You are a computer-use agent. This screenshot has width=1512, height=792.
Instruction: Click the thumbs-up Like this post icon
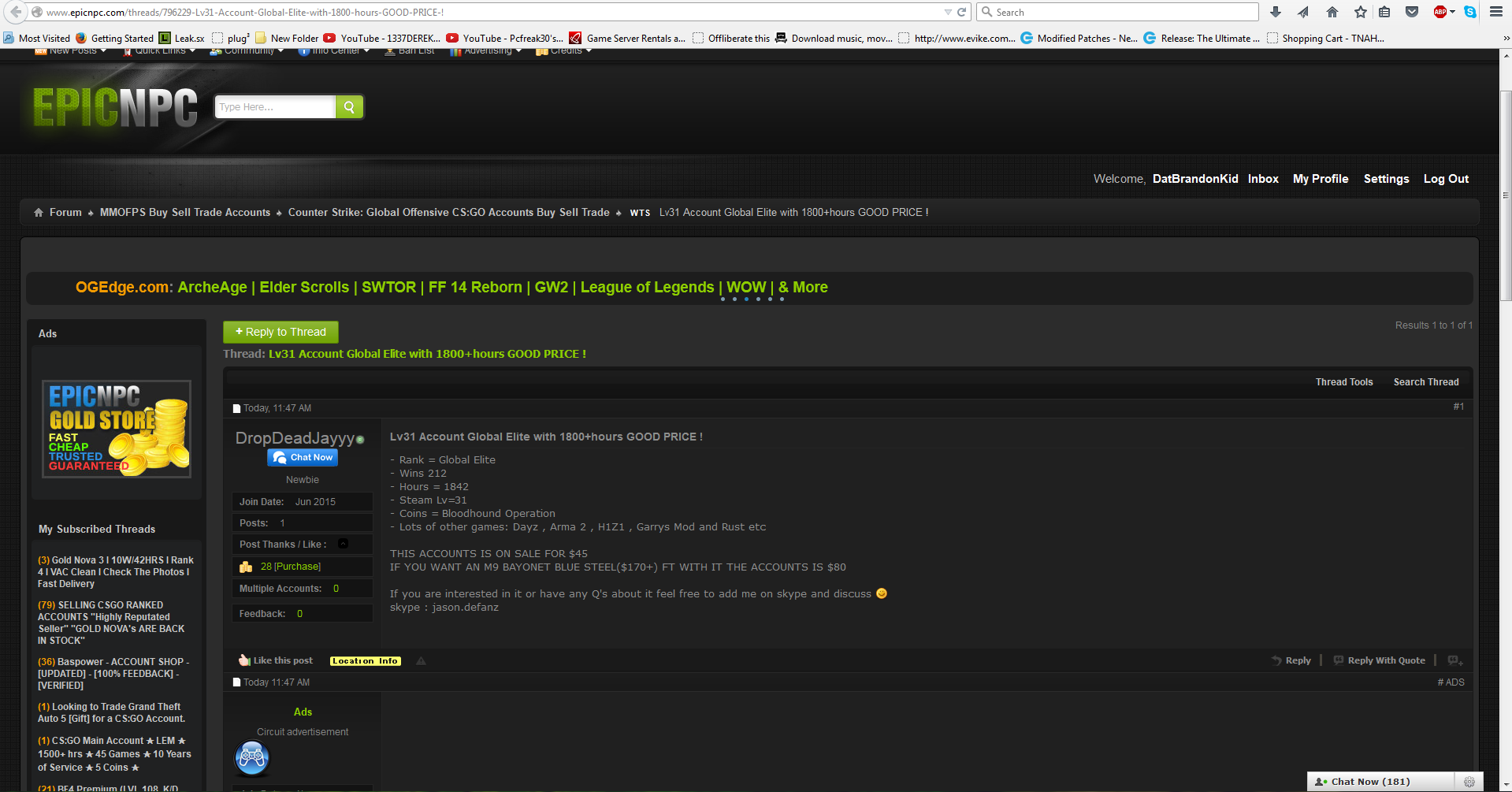[244, 660]
